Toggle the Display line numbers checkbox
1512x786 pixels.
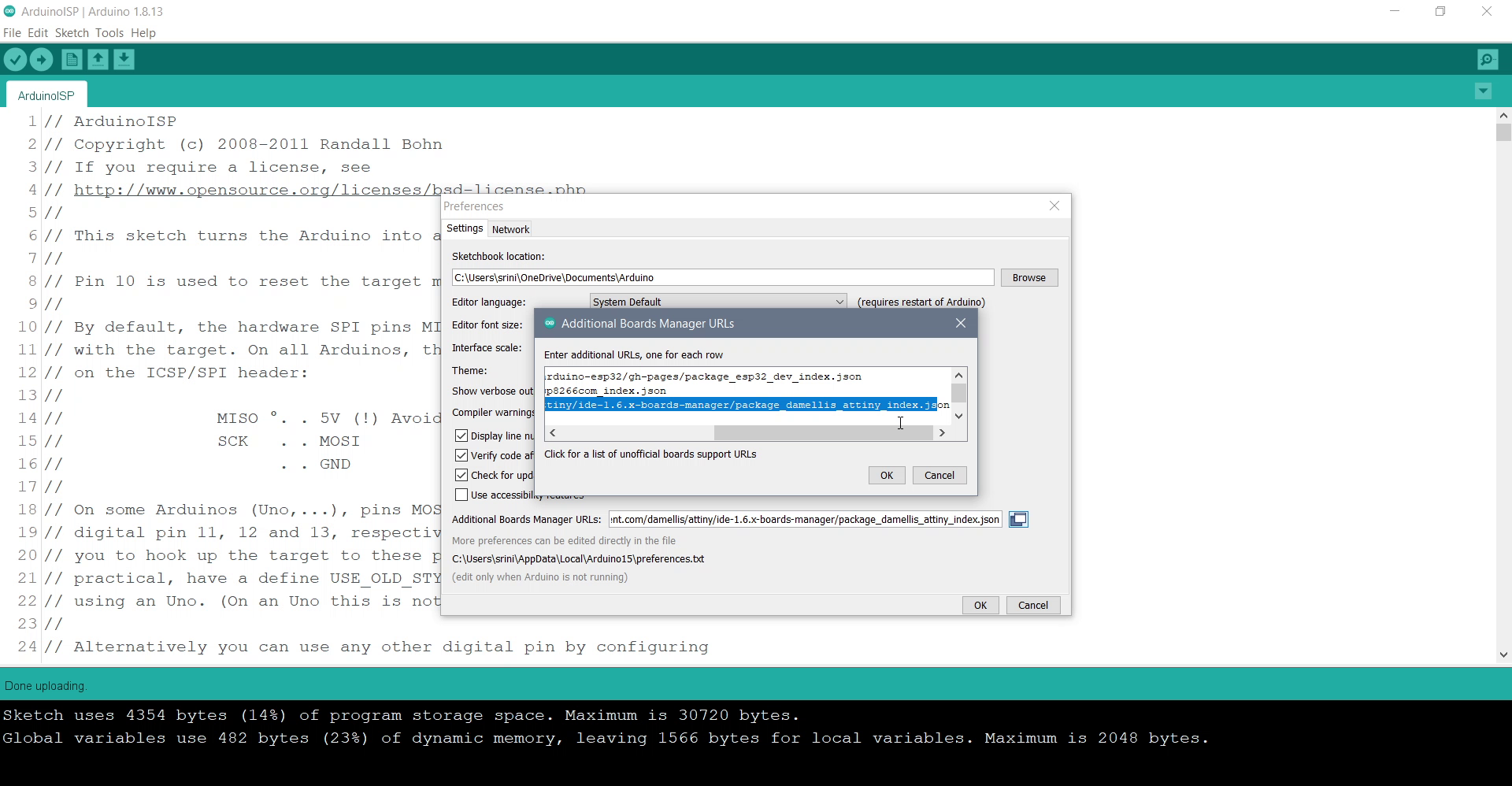[461, 436]
